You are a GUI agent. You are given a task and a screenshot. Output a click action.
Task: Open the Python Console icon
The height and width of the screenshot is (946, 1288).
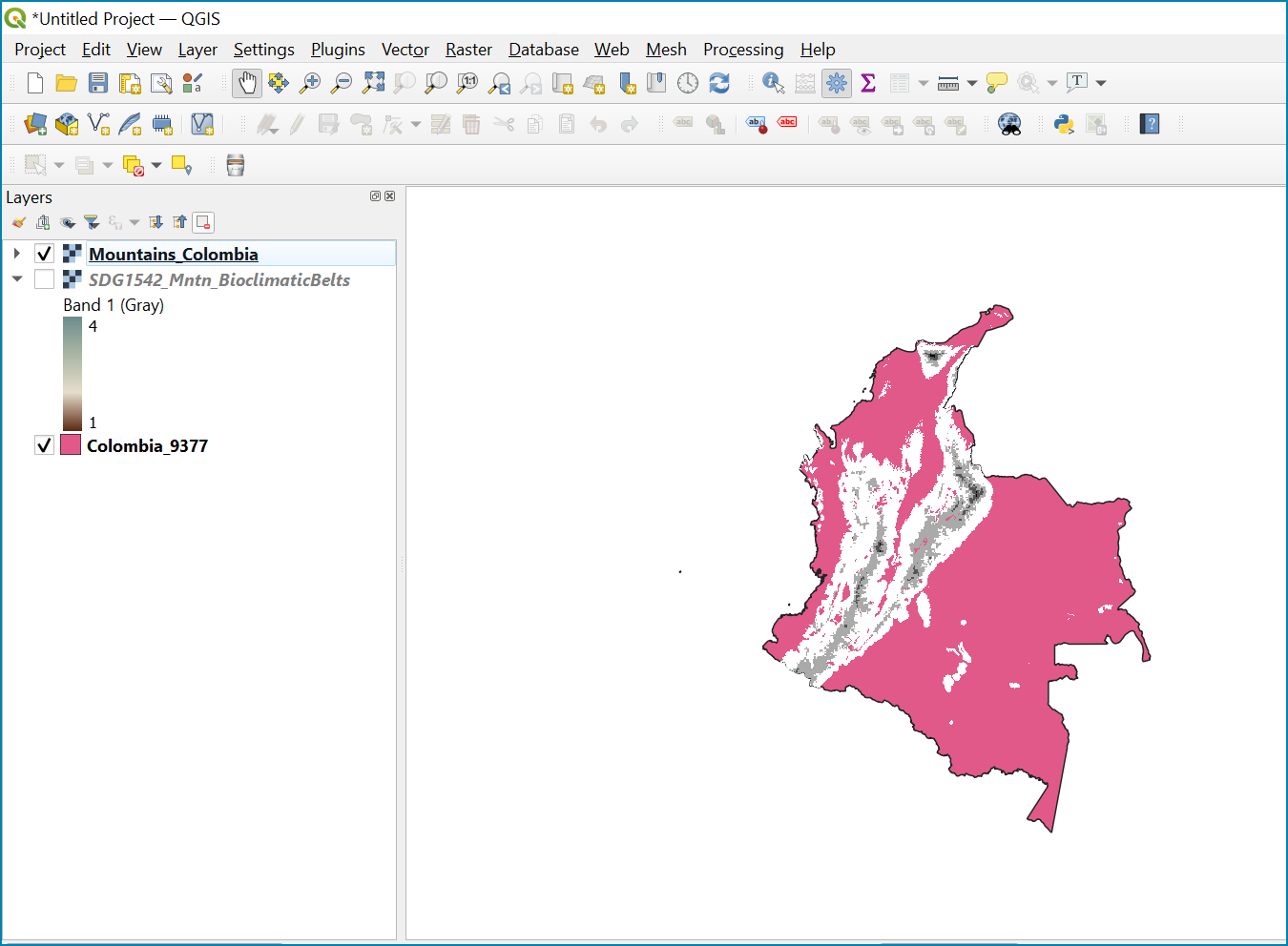click(1064, 124)
